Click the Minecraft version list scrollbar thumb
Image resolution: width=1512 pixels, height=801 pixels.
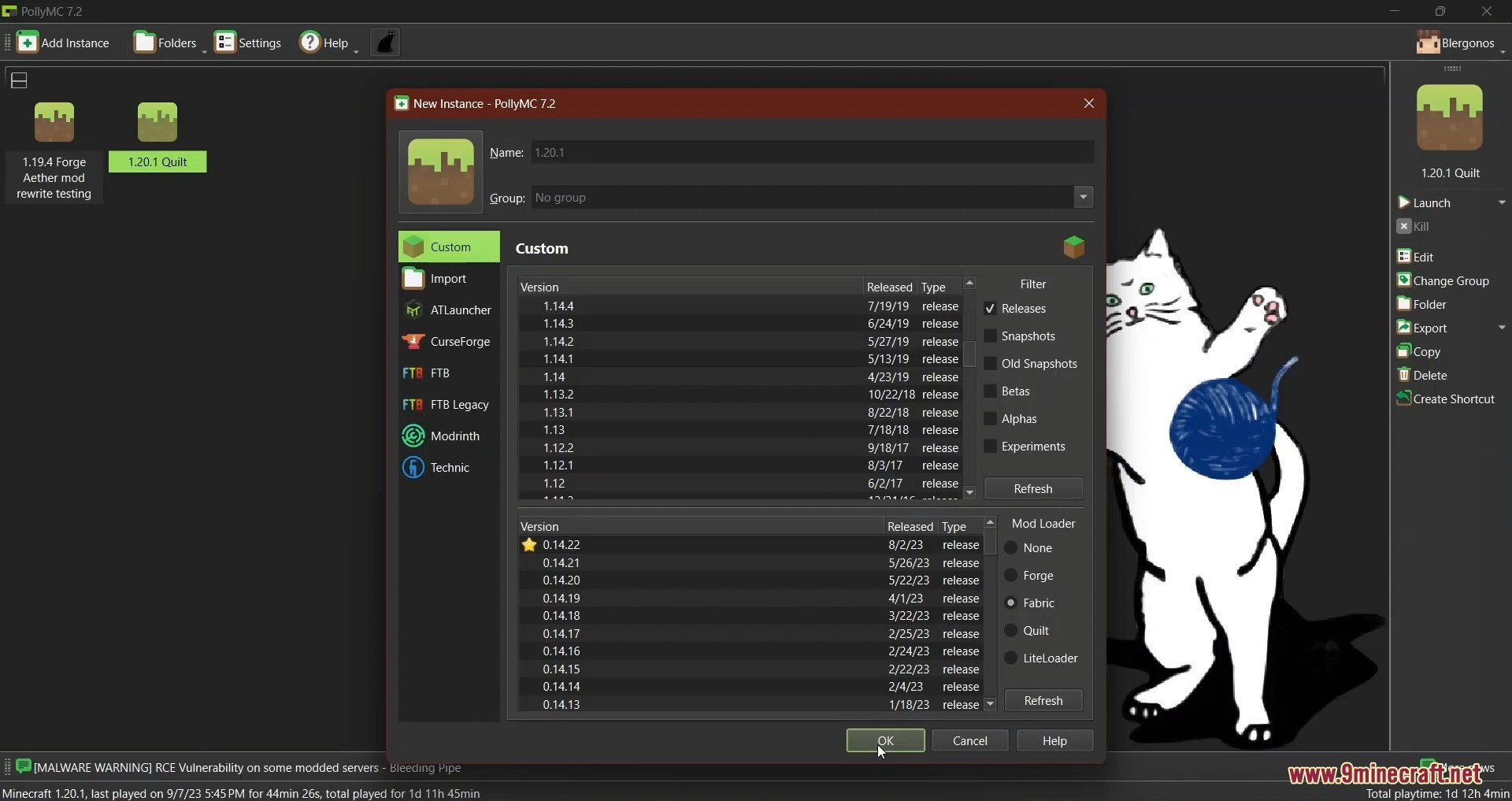click(970, 354)
